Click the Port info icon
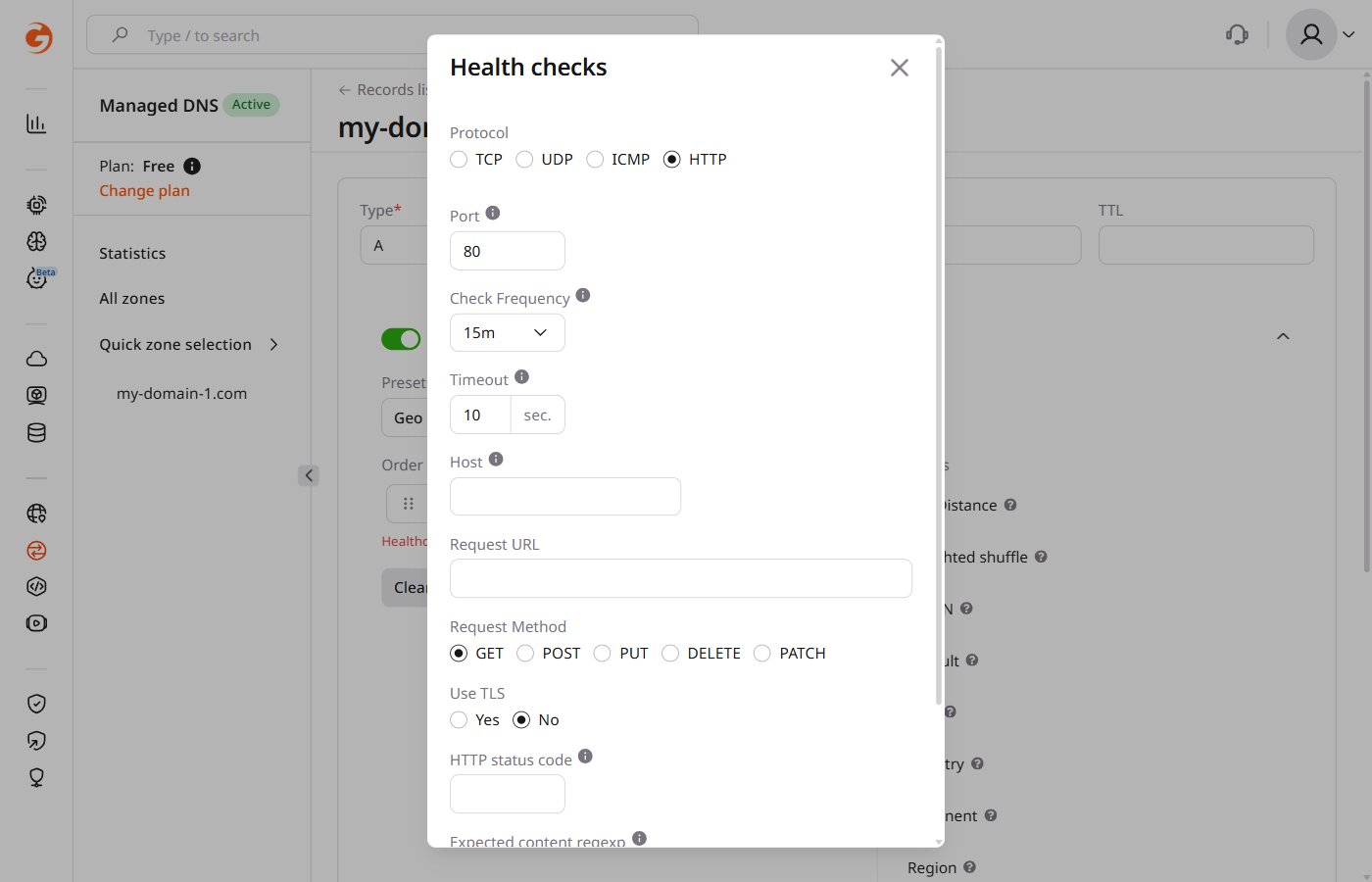Viewport: 1372px width, 882px height. click(493, 213)
